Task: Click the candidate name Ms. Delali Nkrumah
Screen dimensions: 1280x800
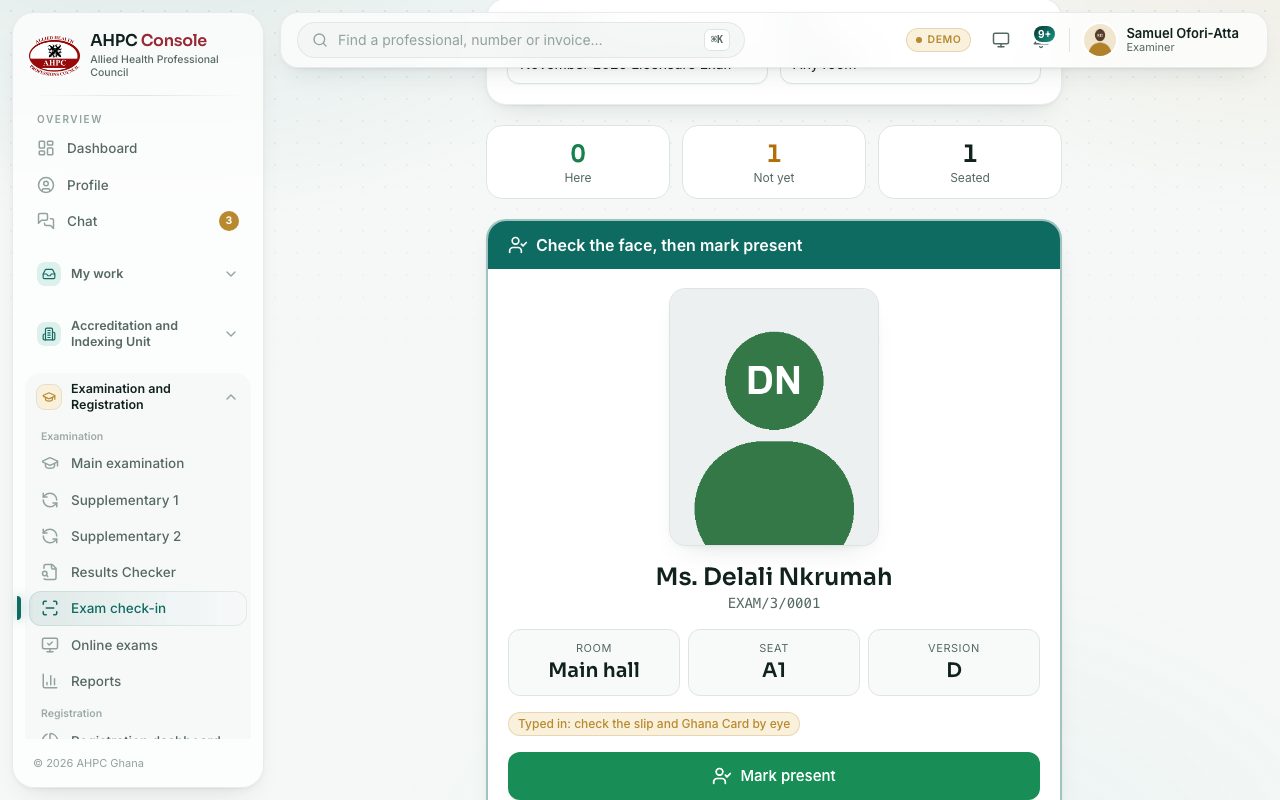Action: (774, 577)
